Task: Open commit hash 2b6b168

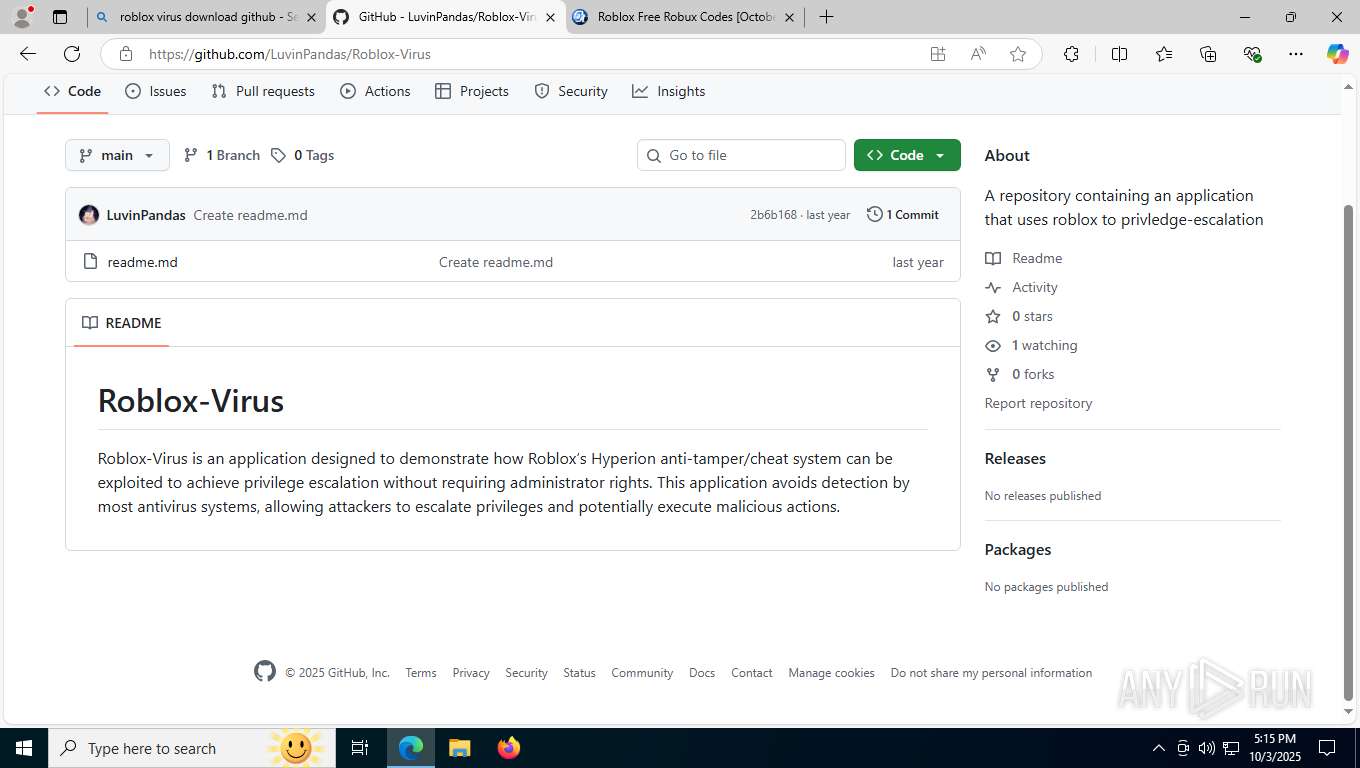Action: pyautogui.click(x=773, y=215)
